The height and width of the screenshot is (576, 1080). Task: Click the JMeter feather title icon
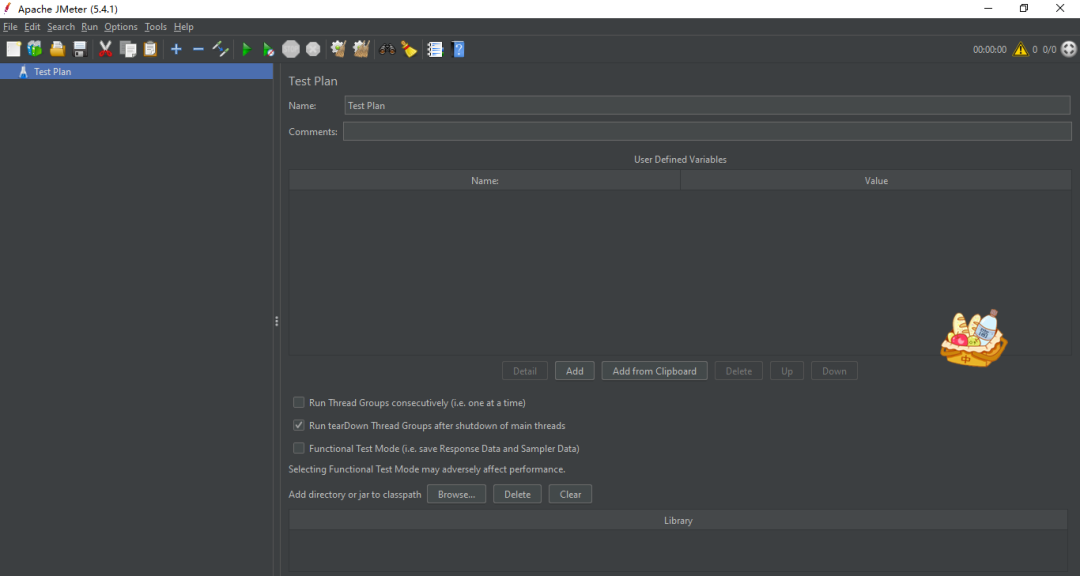8,8
